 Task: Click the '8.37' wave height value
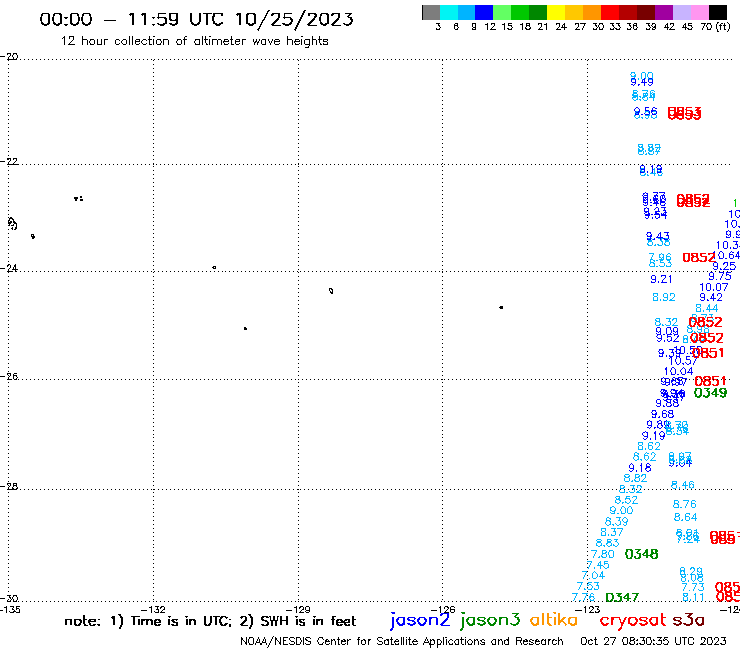(612, 532)
